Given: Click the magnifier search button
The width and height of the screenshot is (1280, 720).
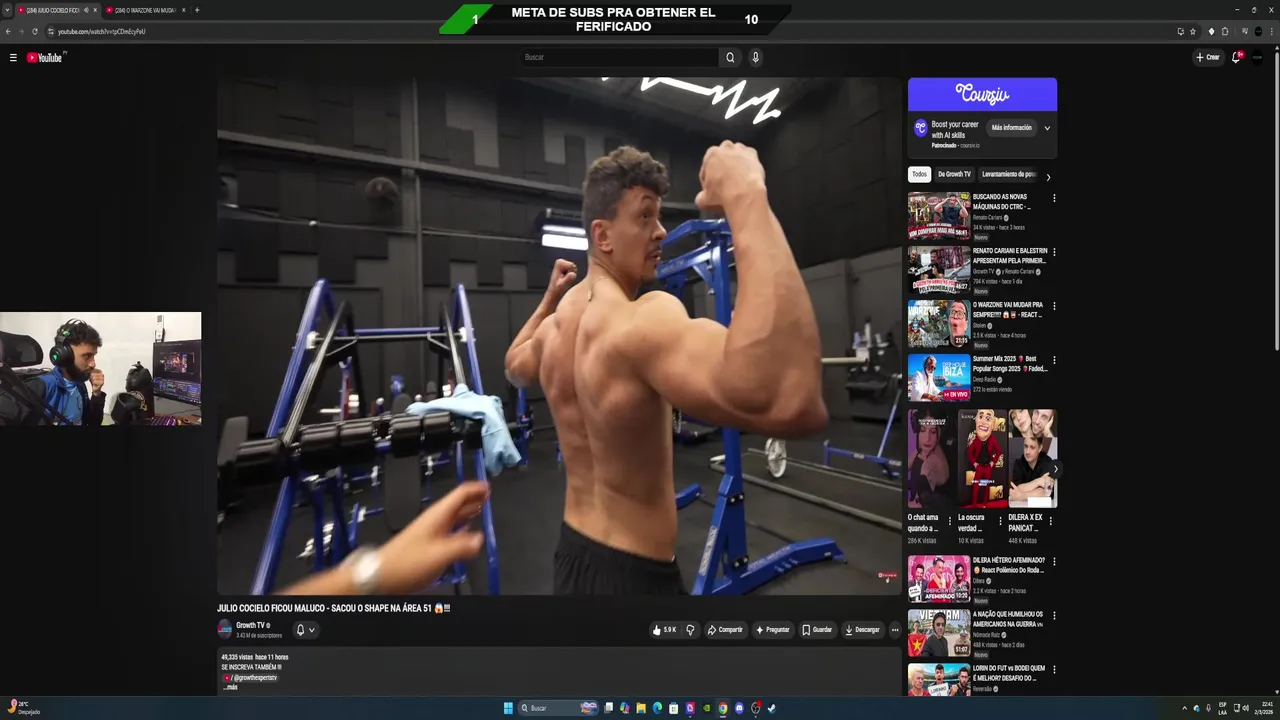Looking at the screenshot, I should click(x=730, y=57).
